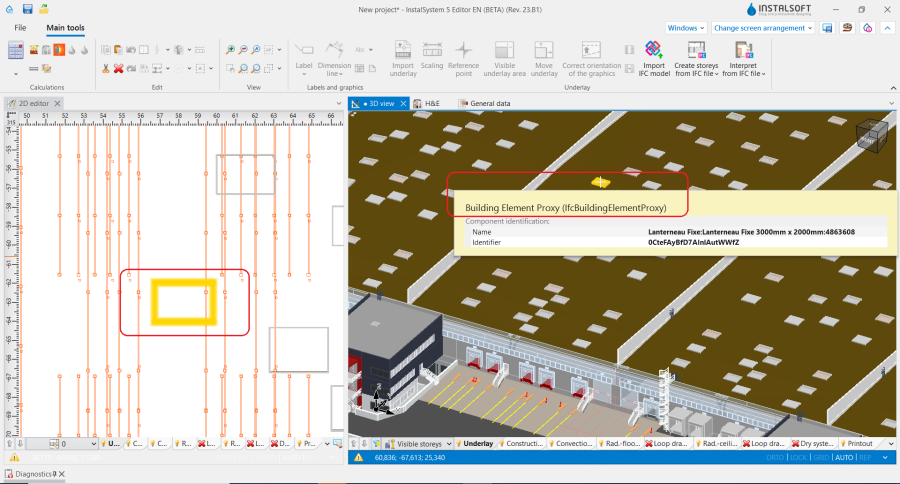Viewport: 900px width, 484px height.
Task: Click the highlighted orange heat calculation icon
Action: point(59,50)
